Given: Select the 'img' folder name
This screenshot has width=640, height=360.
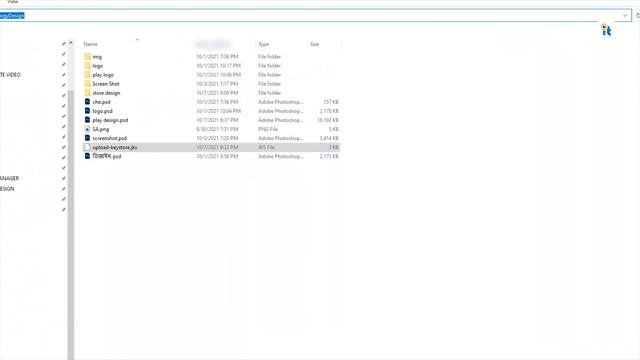Looking at the screenshot, I should point(97,57).
